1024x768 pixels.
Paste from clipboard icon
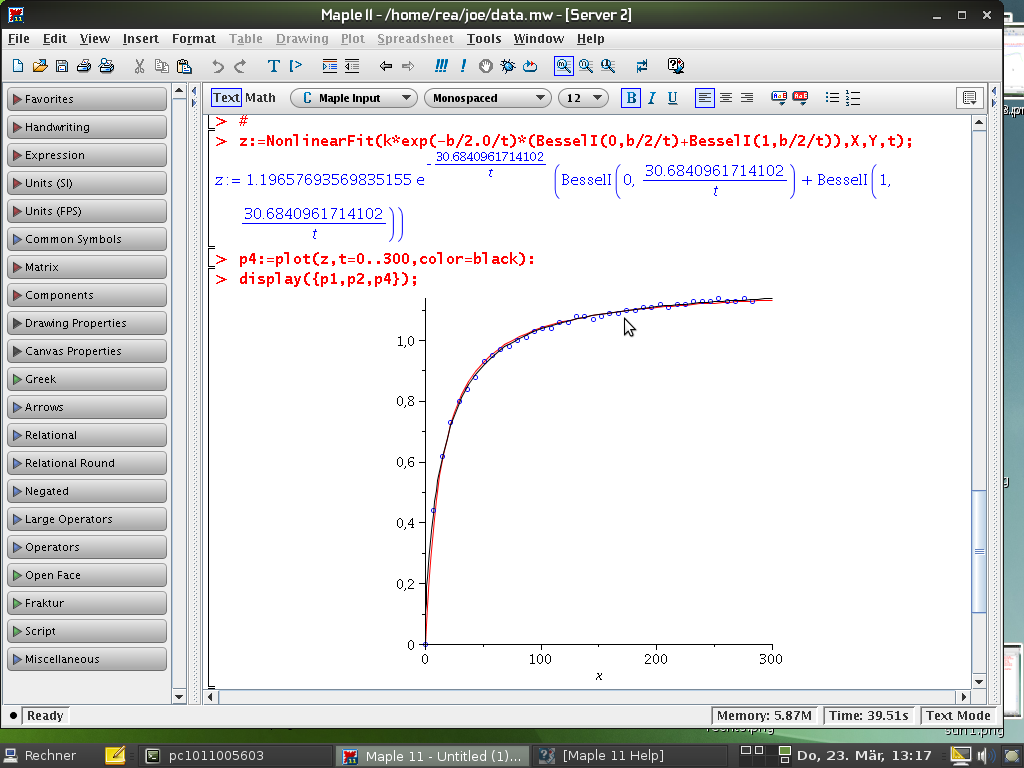point(184,66)
